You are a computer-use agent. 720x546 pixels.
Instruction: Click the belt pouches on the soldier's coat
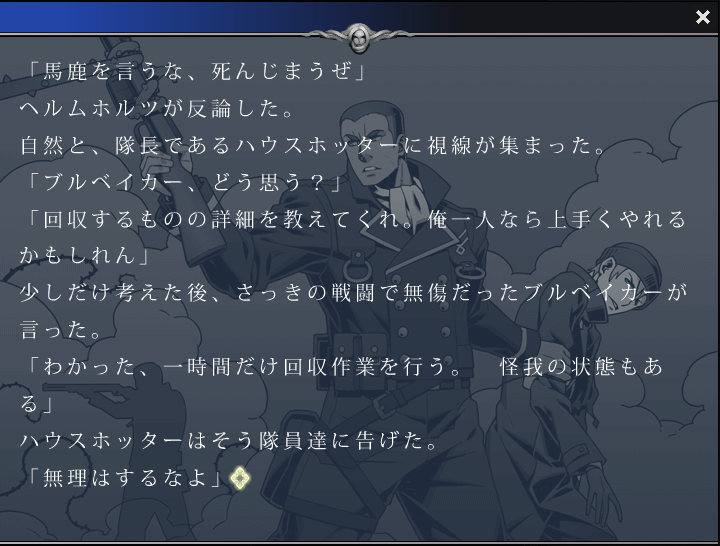click(360, 356)
